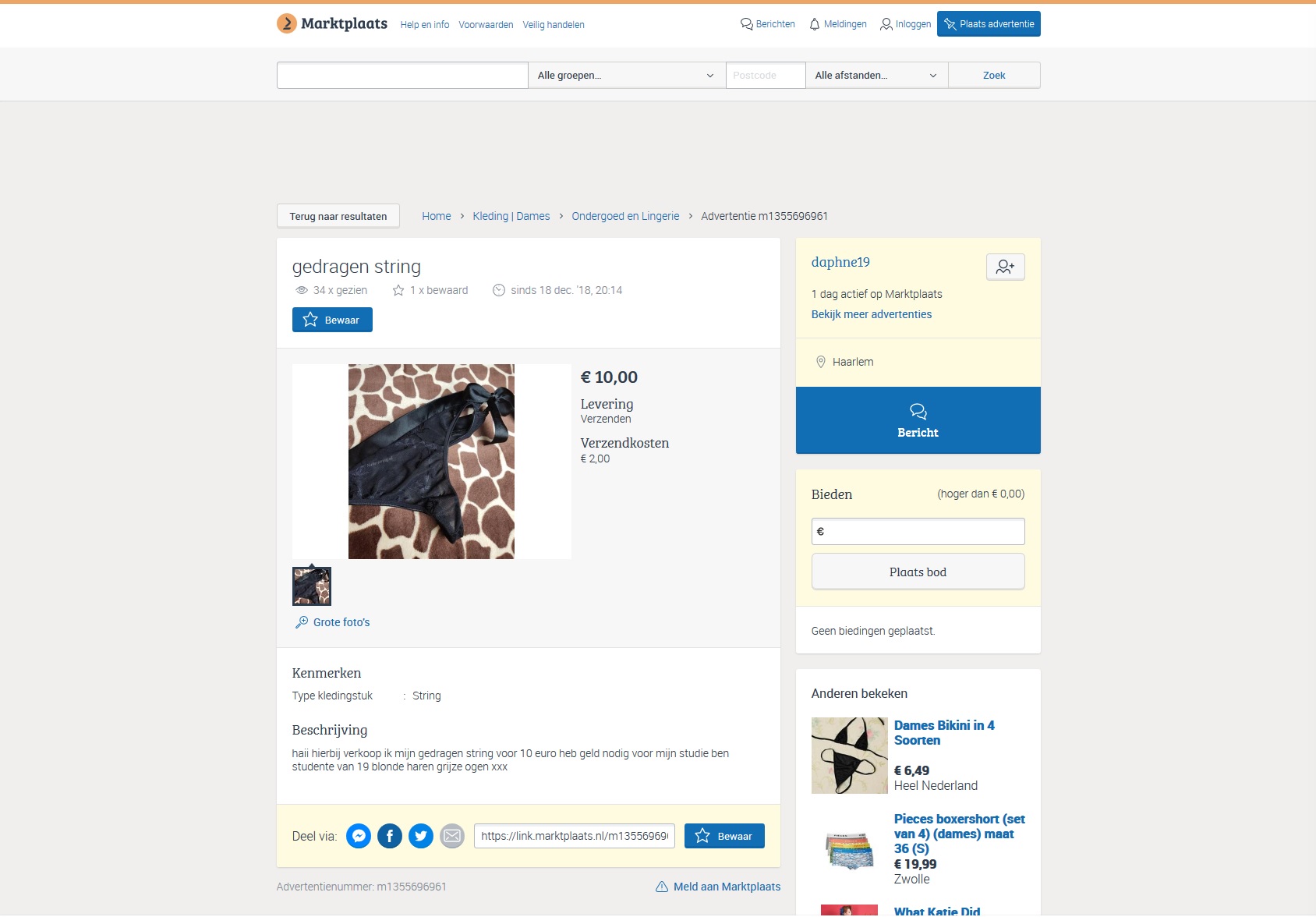Open Kleding | Dames breadcrumb

[x=511, y=216]
